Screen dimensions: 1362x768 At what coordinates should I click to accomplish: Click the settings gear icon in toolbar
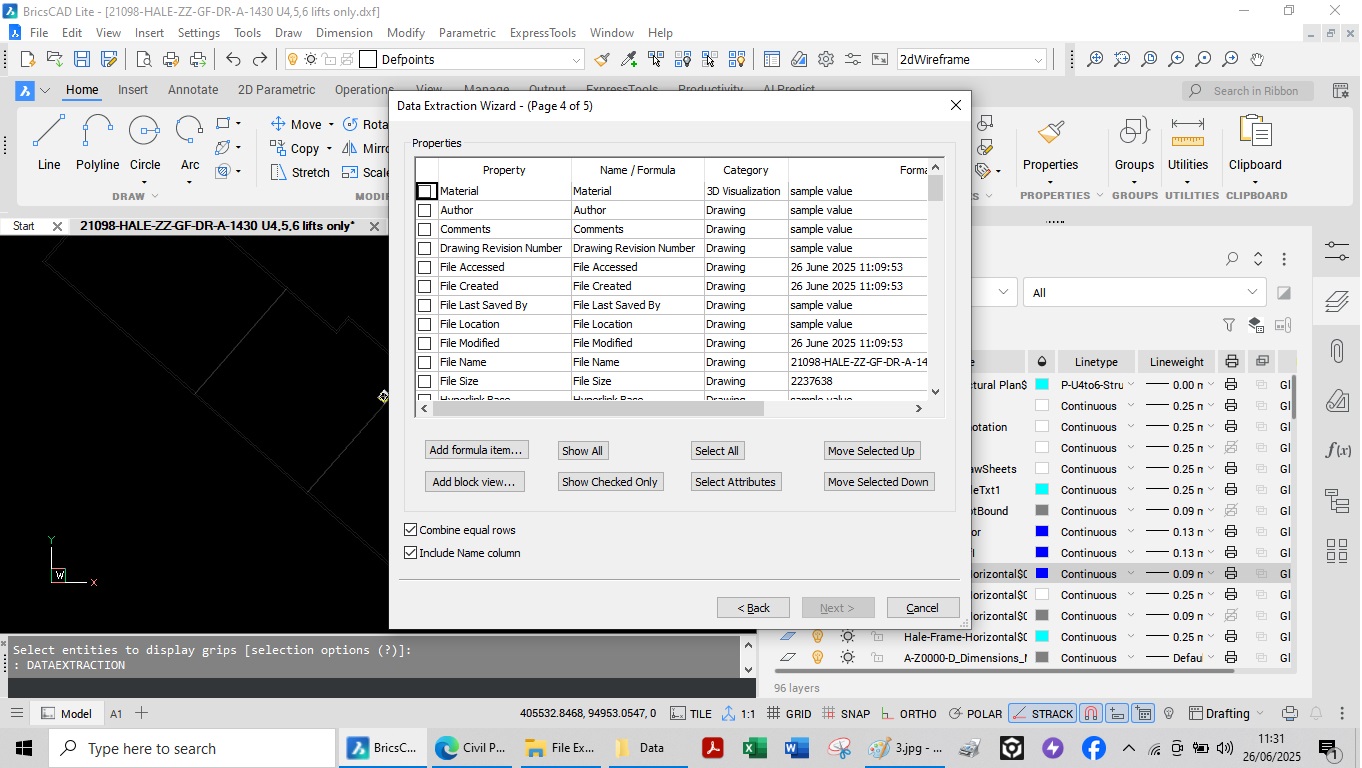point(826,59)
